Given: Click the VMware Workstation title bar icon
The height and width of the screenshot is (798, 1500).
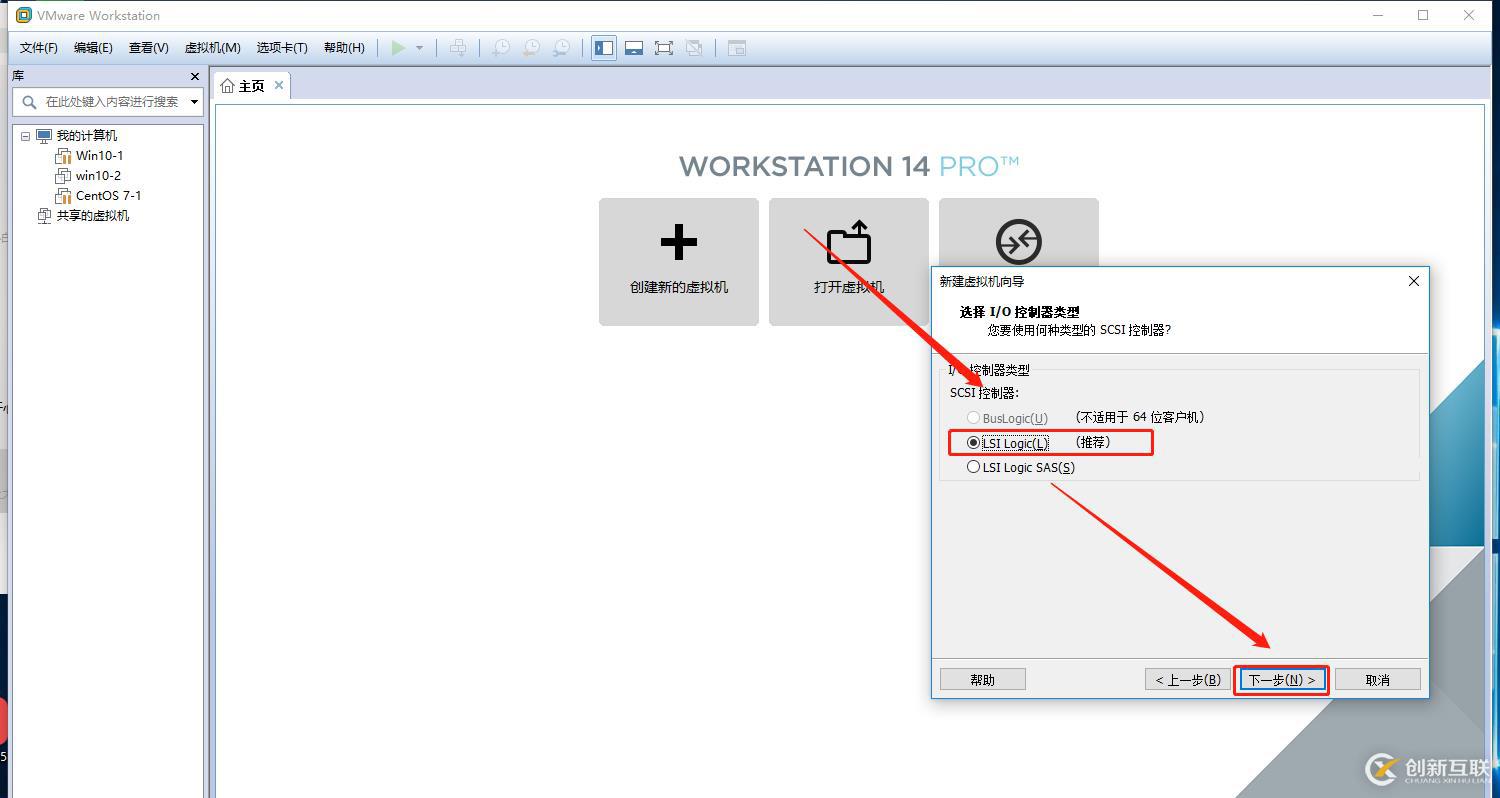Looking at the screenshot, I should click(24, 15).
